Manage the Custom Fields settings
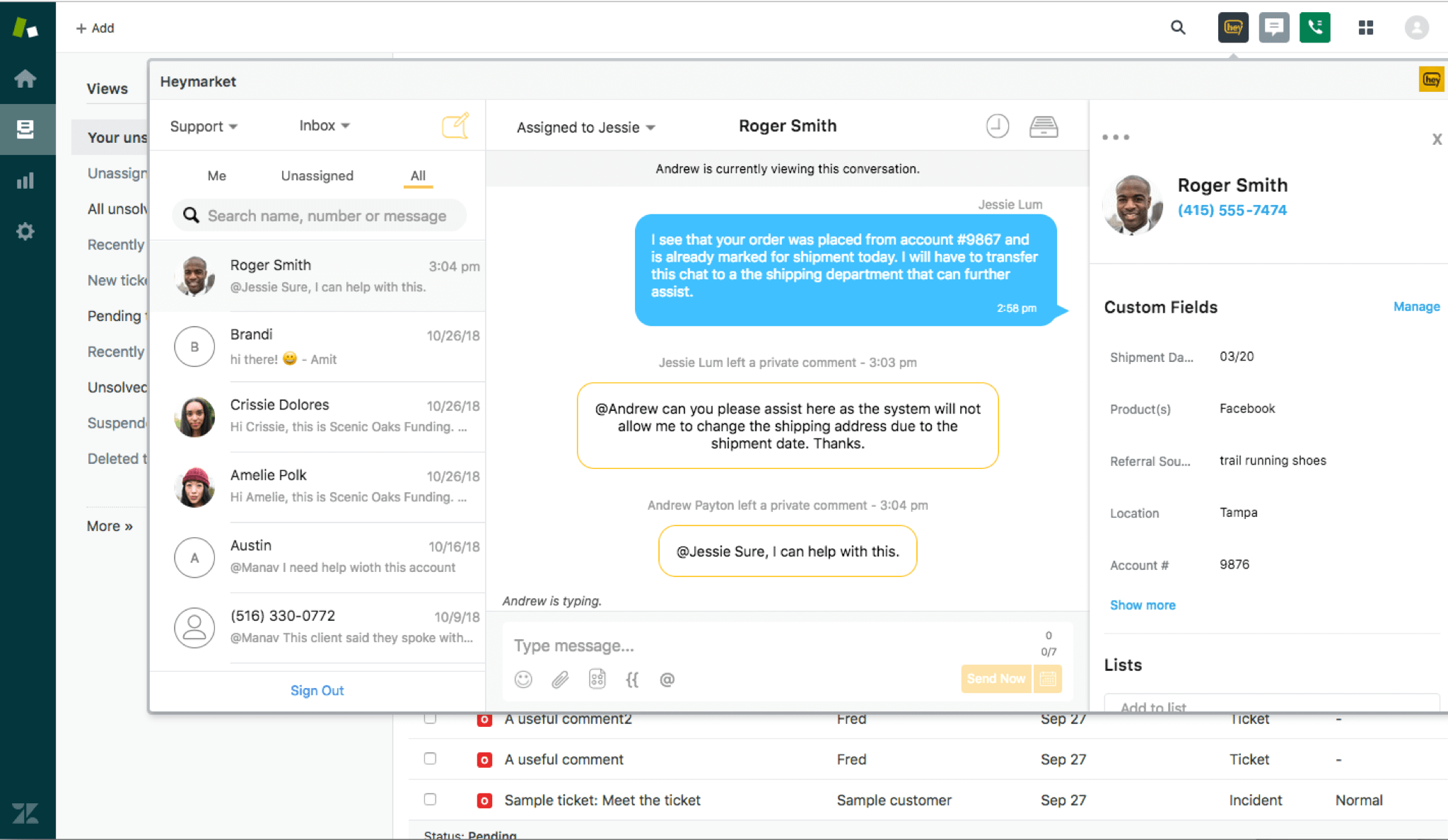1448x840 pixels. [x=1416, y=306]
